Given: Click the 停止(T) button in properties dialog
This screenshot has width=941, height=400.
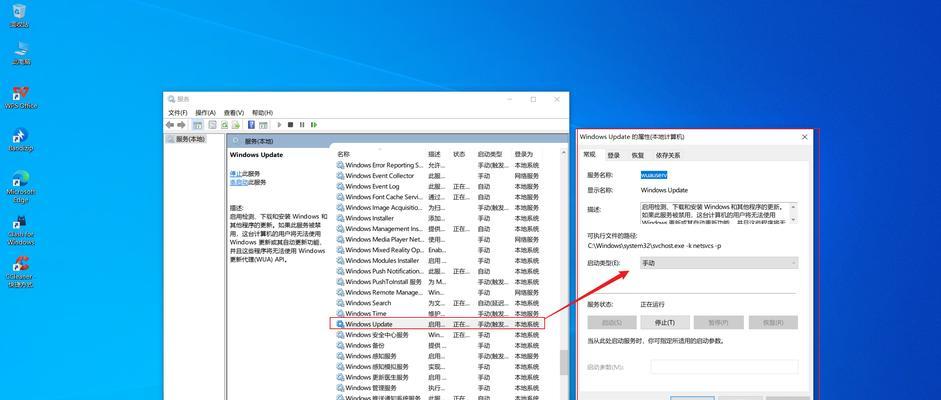Looking at the screenshot, I should 665,323.
